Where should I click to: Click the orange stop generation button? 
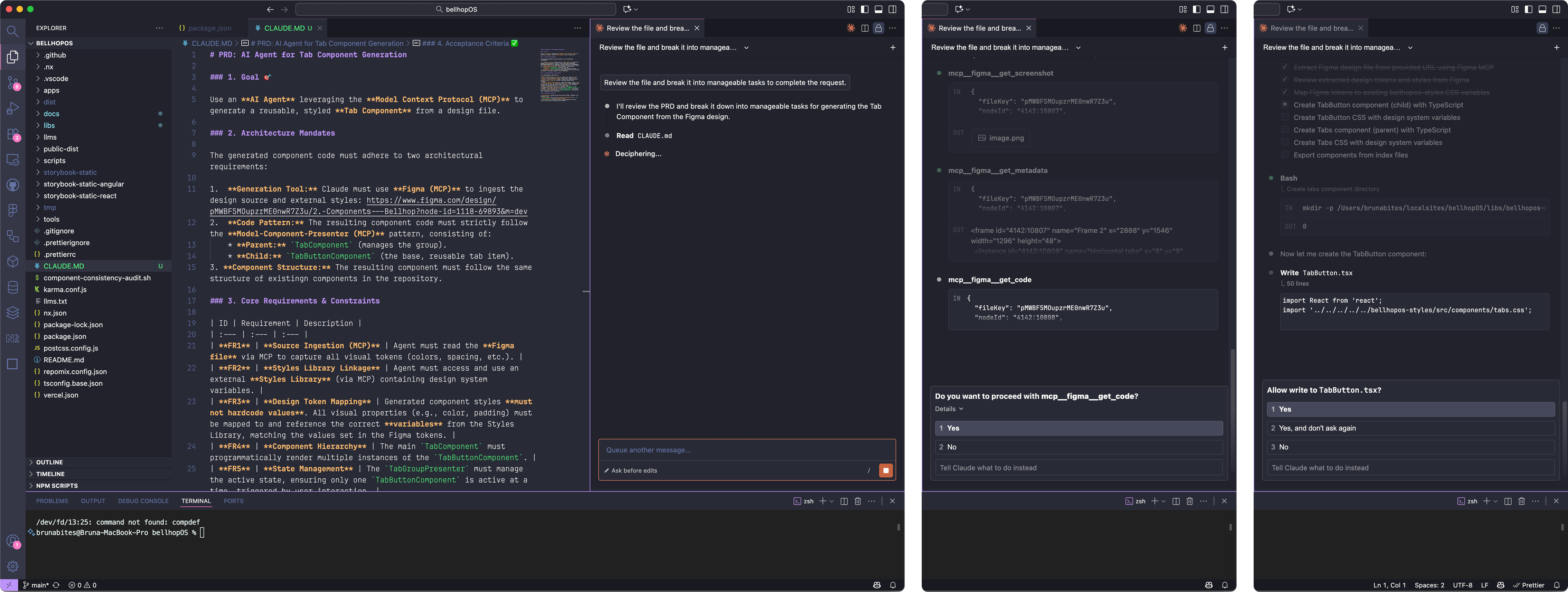886,470
